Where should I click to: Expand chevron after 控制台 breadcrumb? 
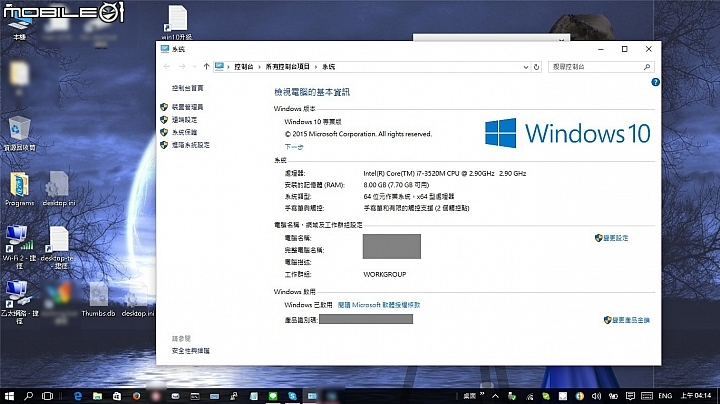(x=259, y=67)
